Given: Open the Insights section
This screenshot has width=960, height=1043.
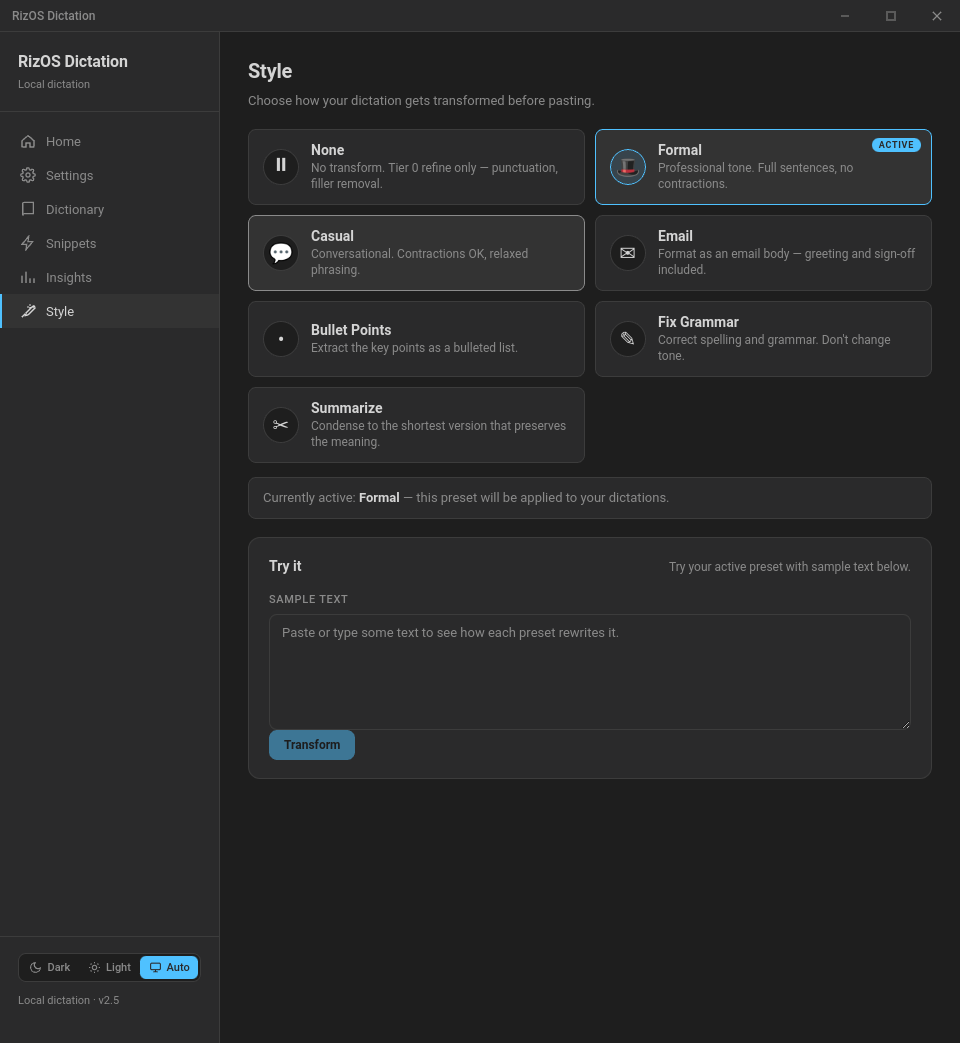Looking at the screenshot, I should click(110, 277).
